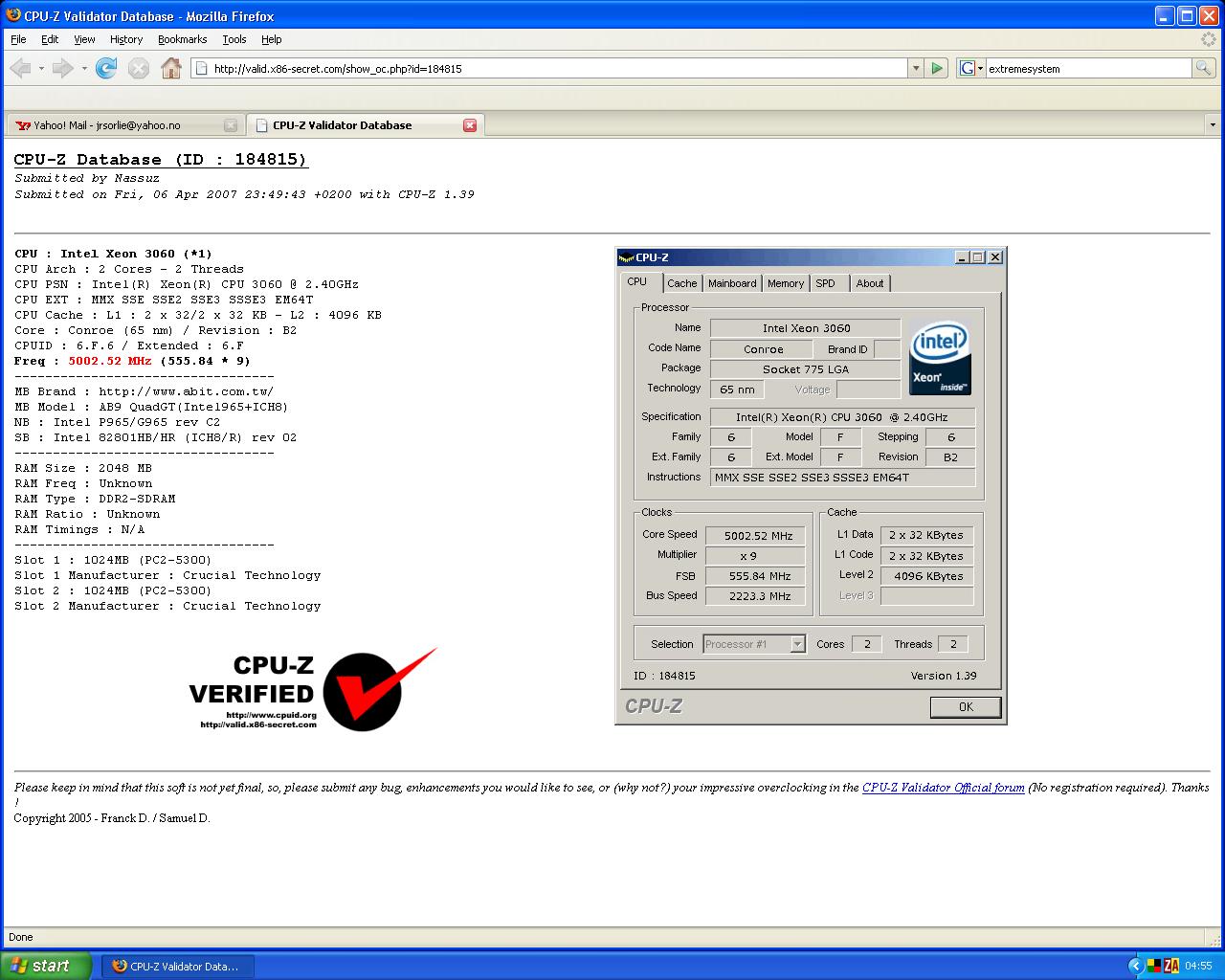1225x980 pixels.
Task: Click the MB Model AB9 QuadGT line
Action: coord(151,407)
